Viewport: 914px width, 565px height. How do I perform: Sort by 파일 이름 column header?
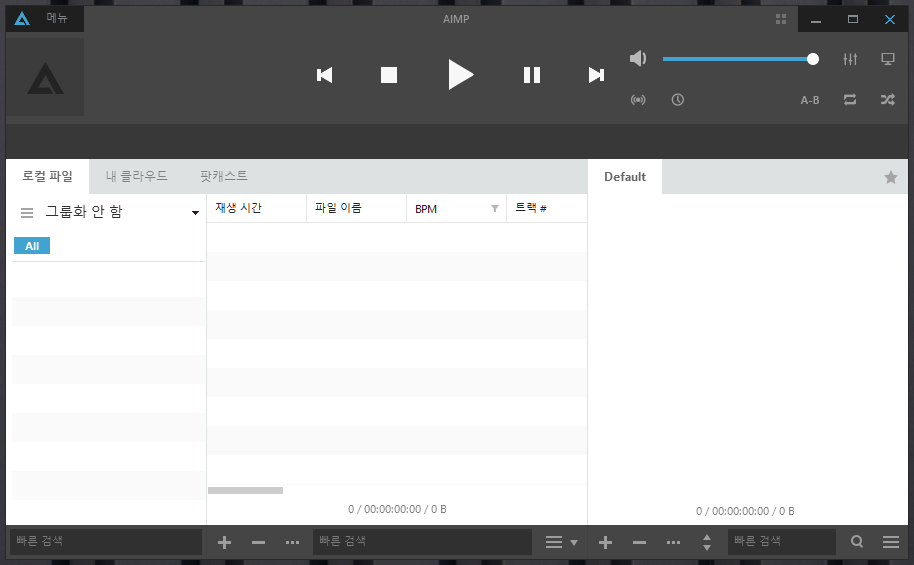tap(356, 208)
